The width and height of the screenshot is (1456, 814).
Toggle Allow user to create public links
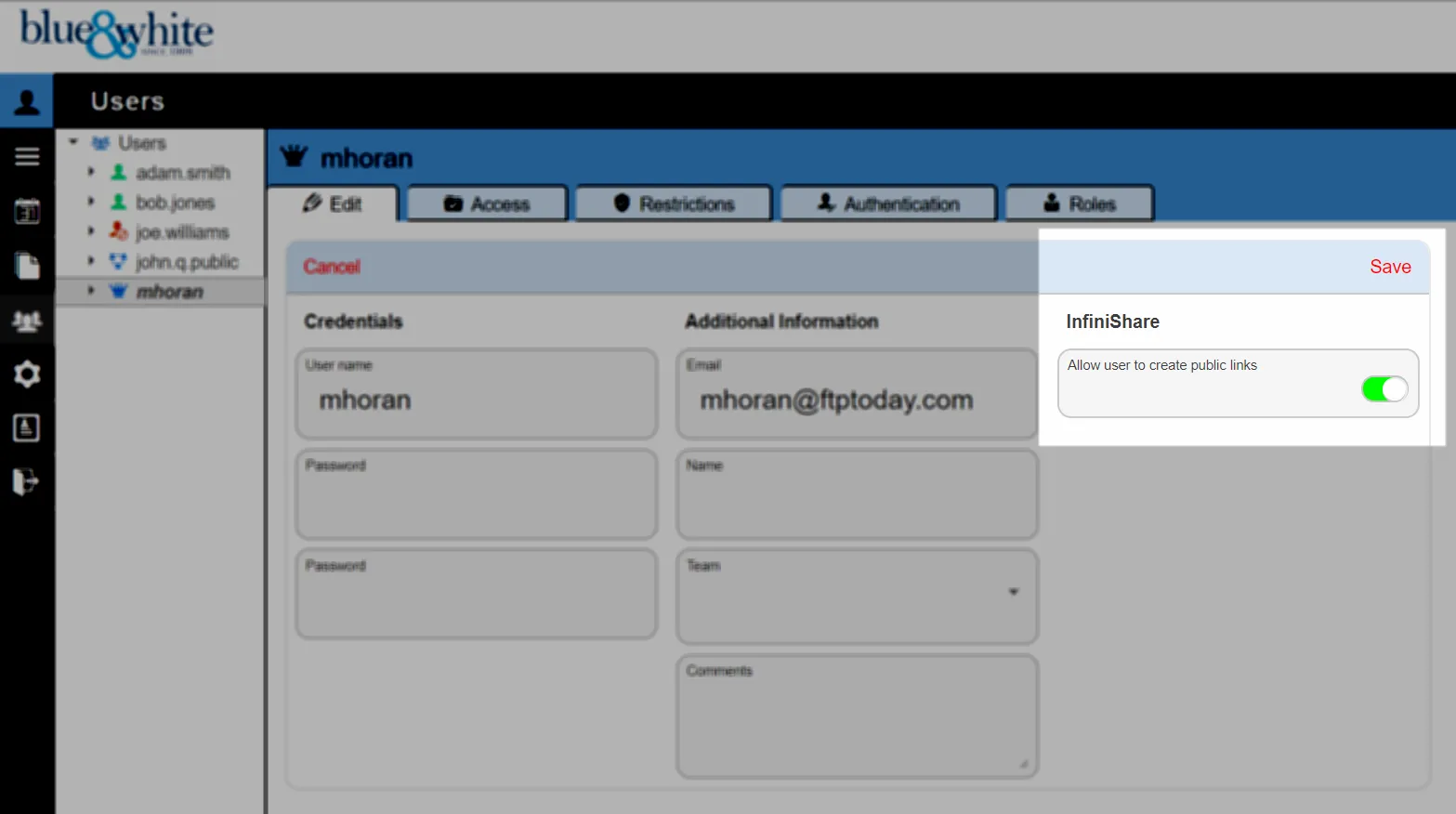(1384, 388)
